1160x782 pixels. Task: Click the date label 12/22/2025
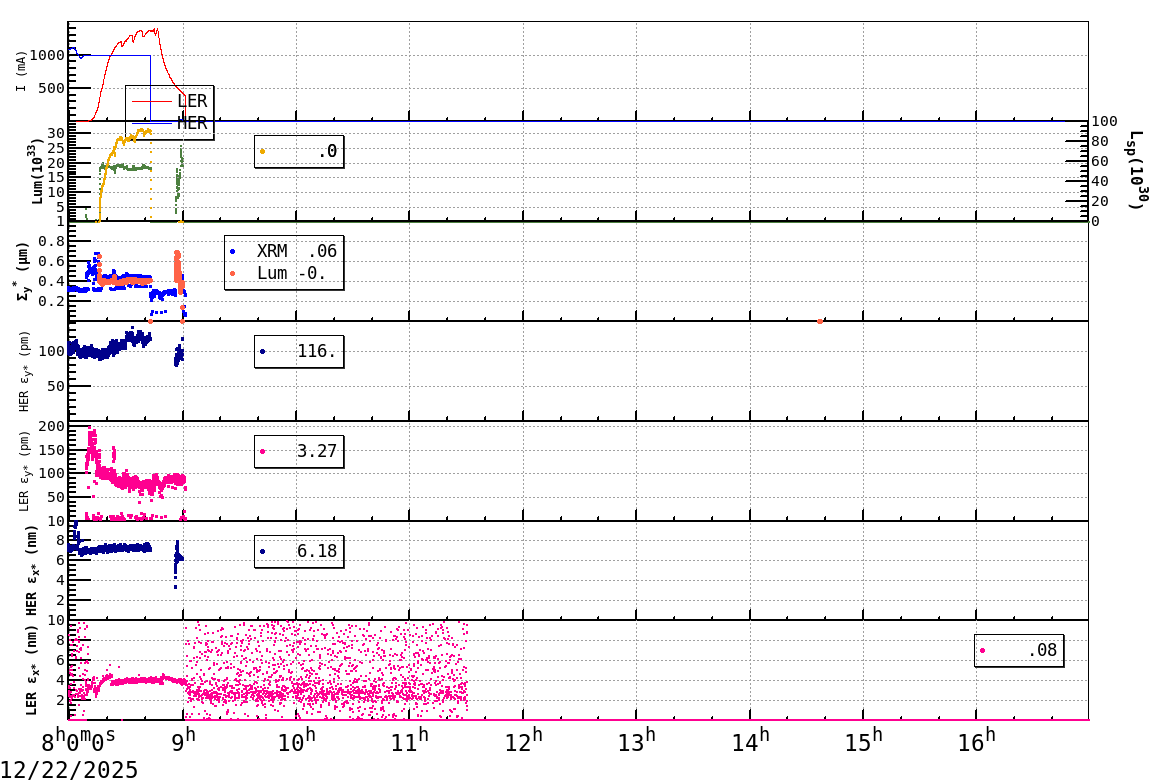70,770
